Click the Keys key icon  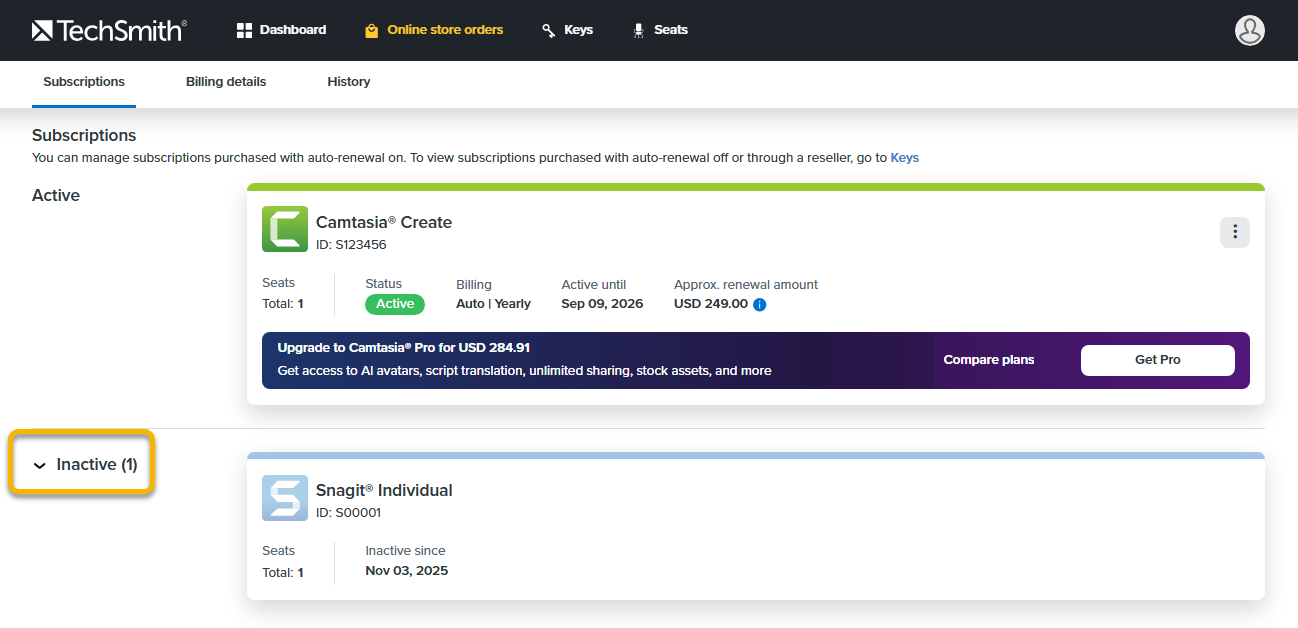tap(548, 30)
